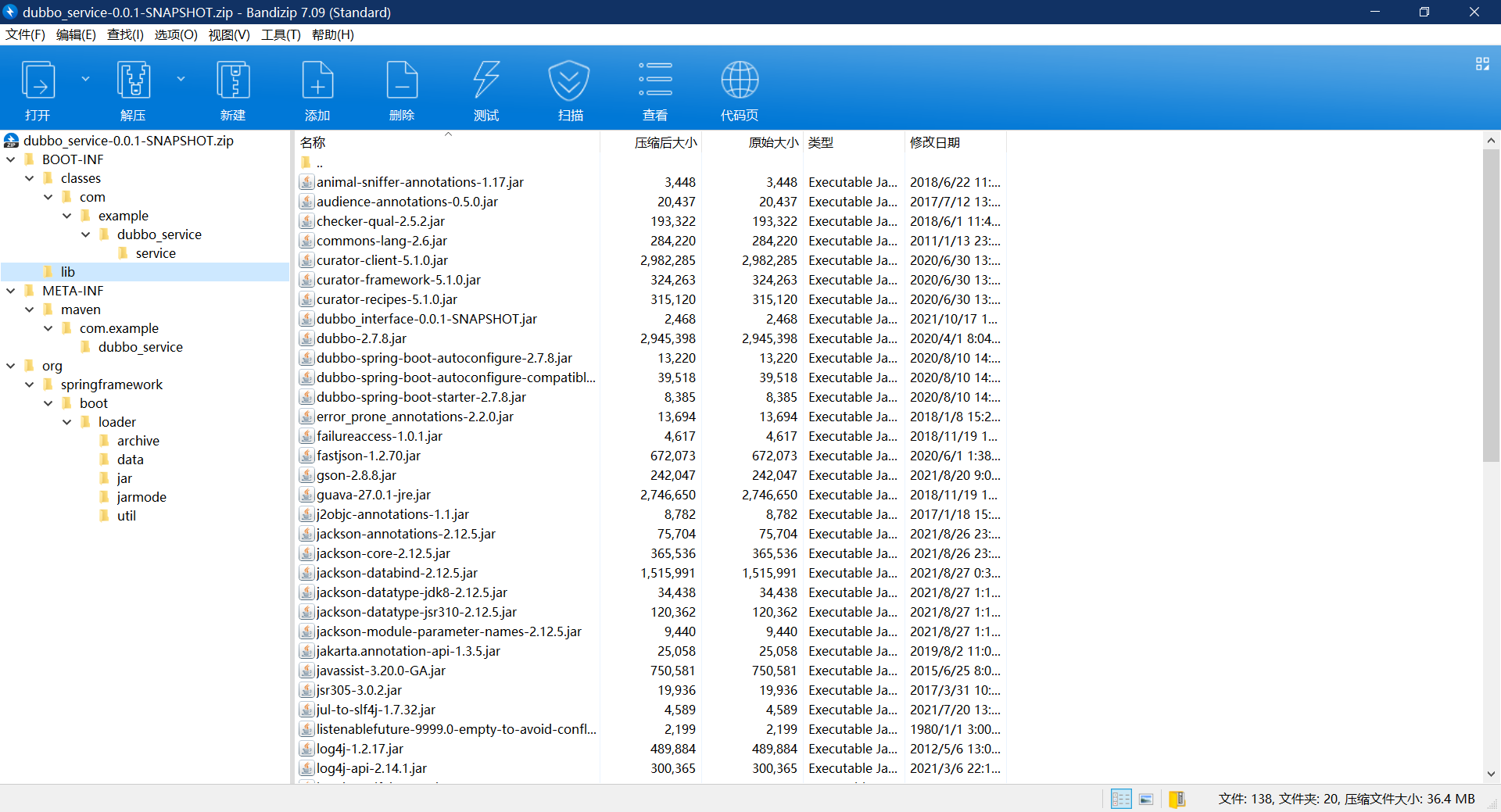Click the Test archive (测试) toolbar icon

(486, 80)
